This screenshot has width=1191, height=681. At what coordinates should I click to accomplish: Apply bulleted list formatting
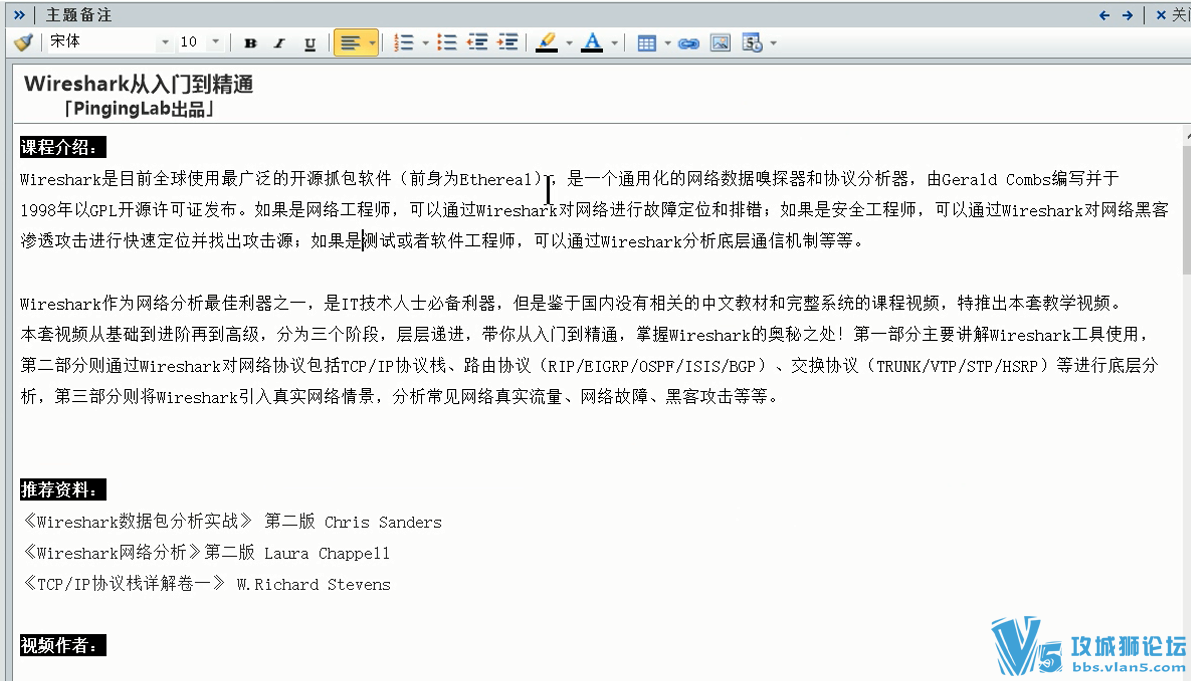tap(447, 43)
